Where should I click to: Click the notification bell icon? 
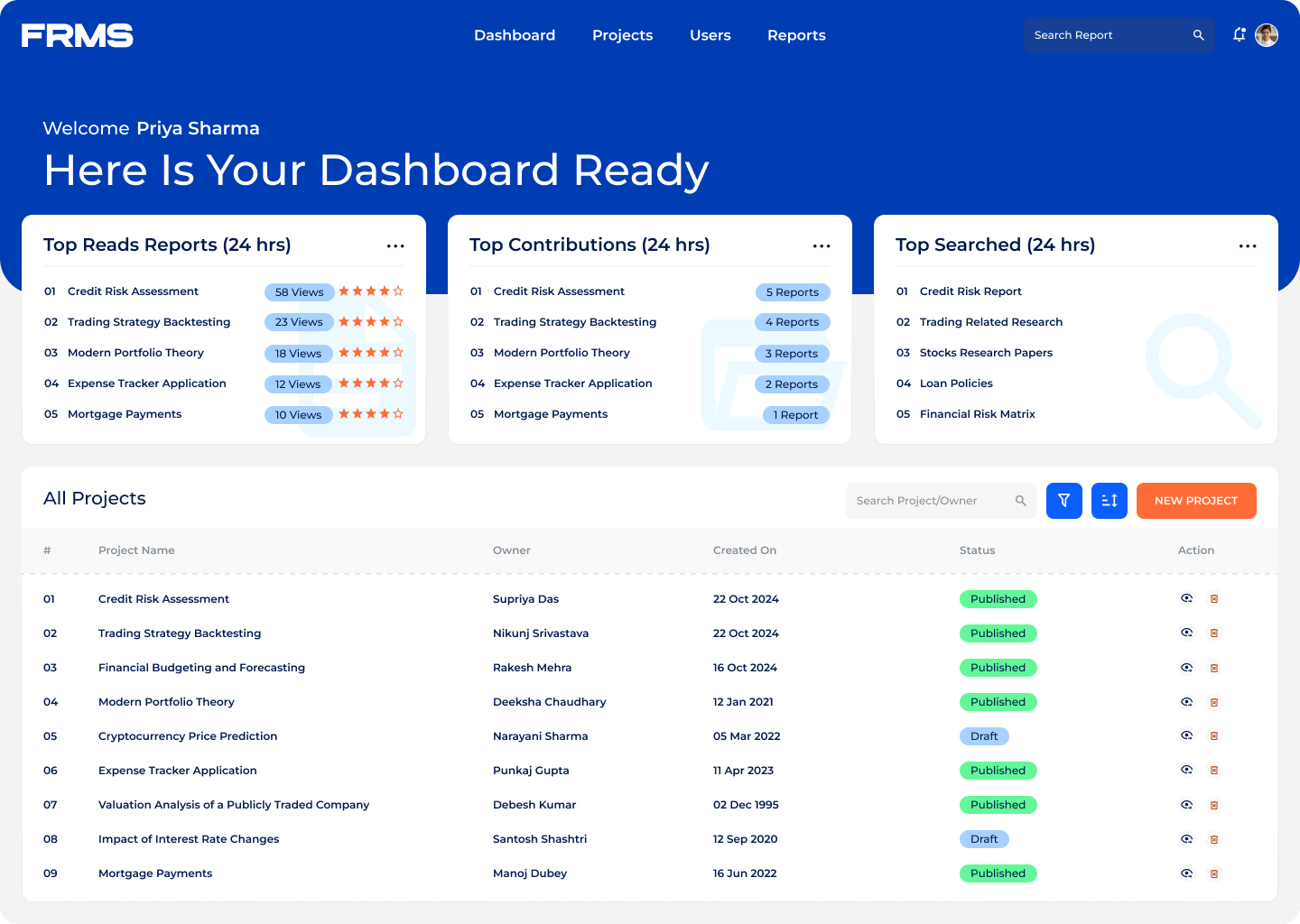(1240, 35)
